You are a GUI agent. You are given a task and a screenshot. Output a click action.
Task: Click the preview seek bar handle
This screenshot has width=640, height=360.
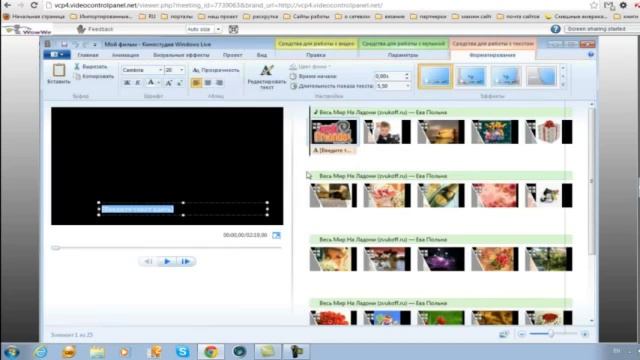click(x=56, y=248)
